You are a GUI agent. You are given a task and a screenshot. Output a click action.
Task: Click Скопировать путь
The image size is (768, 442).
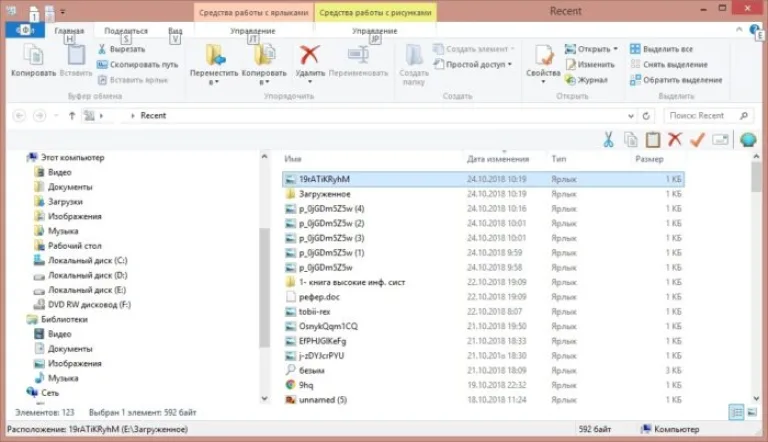click(x=137, y=64)
